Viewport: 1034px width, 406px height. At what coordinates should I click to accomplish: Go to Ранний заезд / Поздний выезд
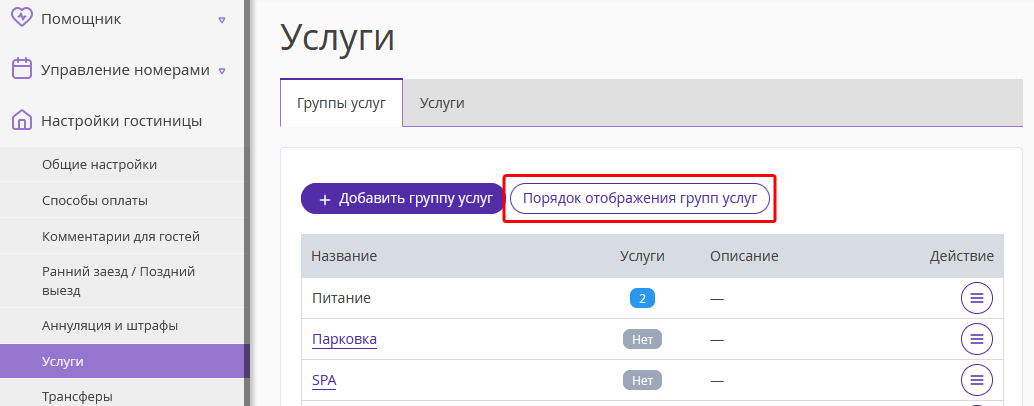pyautogui.click(x=119, y=281)
